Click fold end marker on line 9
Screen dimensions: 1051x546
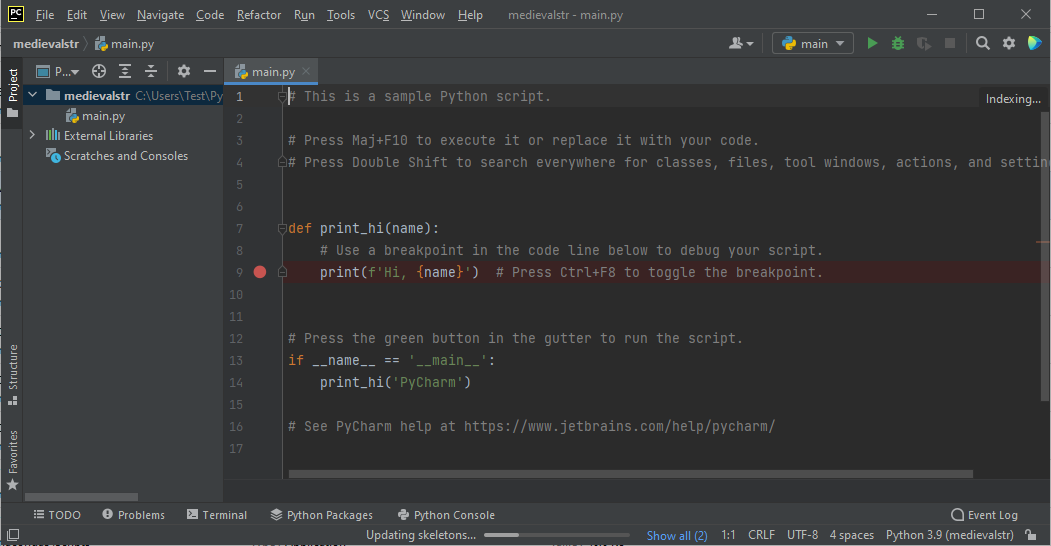point(282,272)
